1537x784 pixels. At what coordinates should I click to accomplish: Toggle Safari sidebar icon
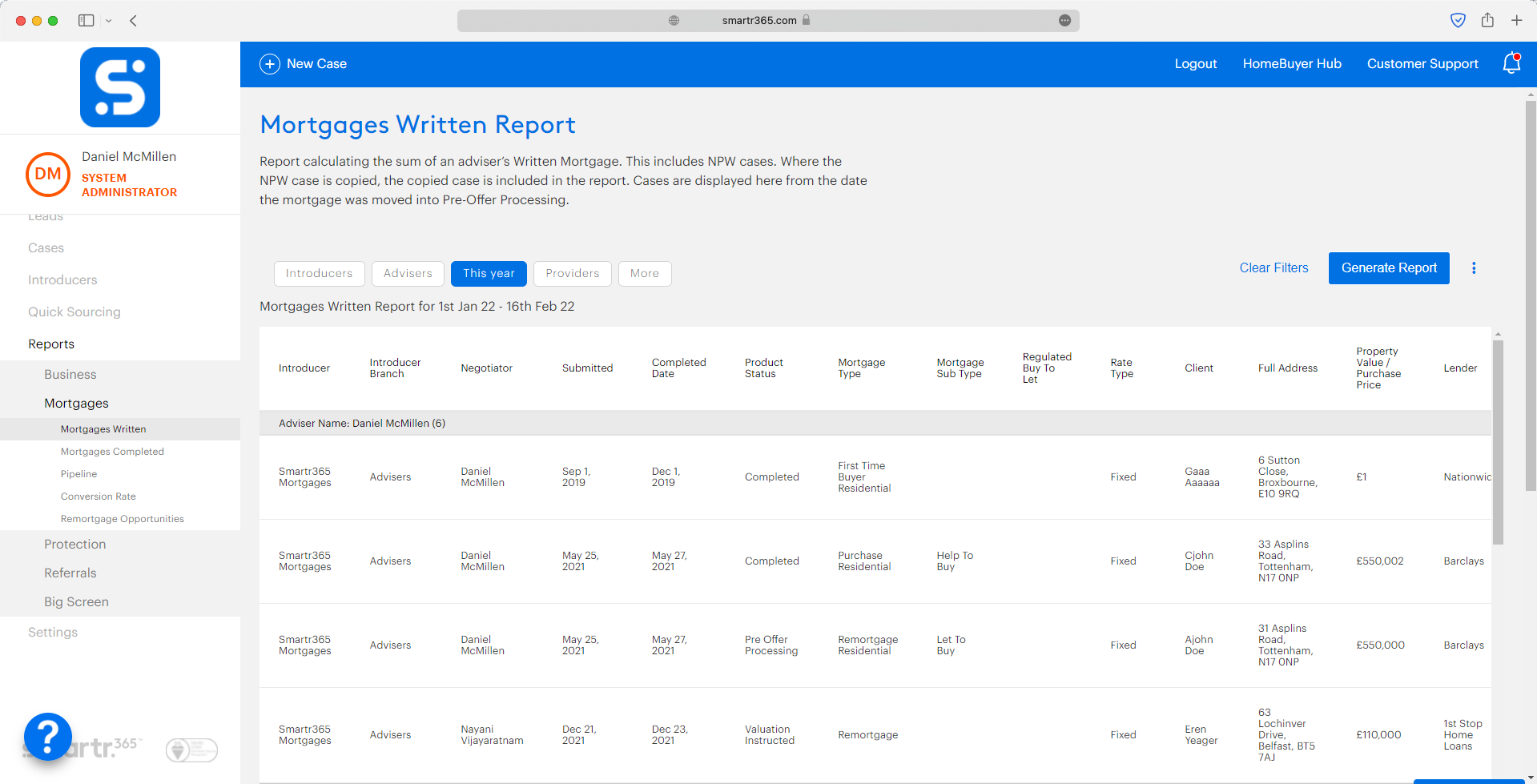tap(86, 21)
